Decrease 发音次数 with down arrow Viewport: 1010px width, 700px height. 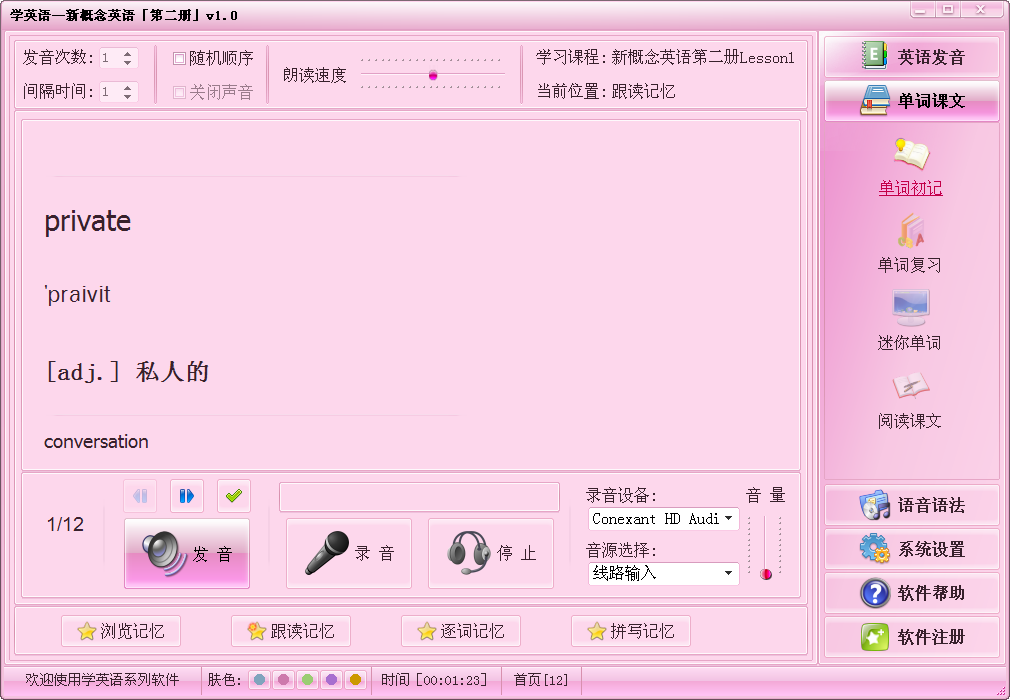[128, 62]
